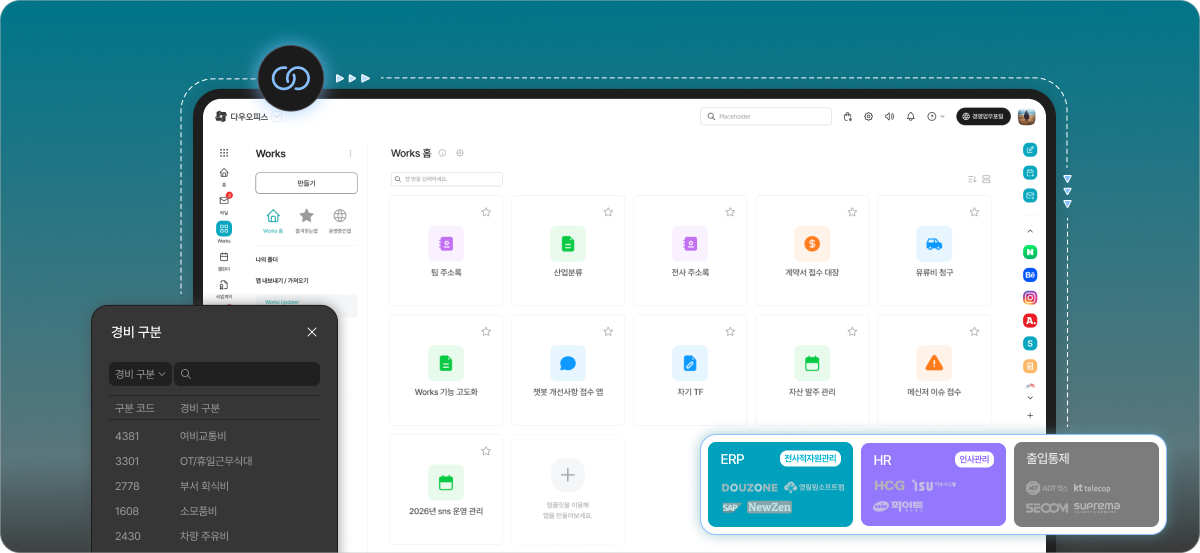The width and height of the screenshot is (1200, 553).
Task: Open the Behance shortcut icon
Action: tap(1030, 274)
